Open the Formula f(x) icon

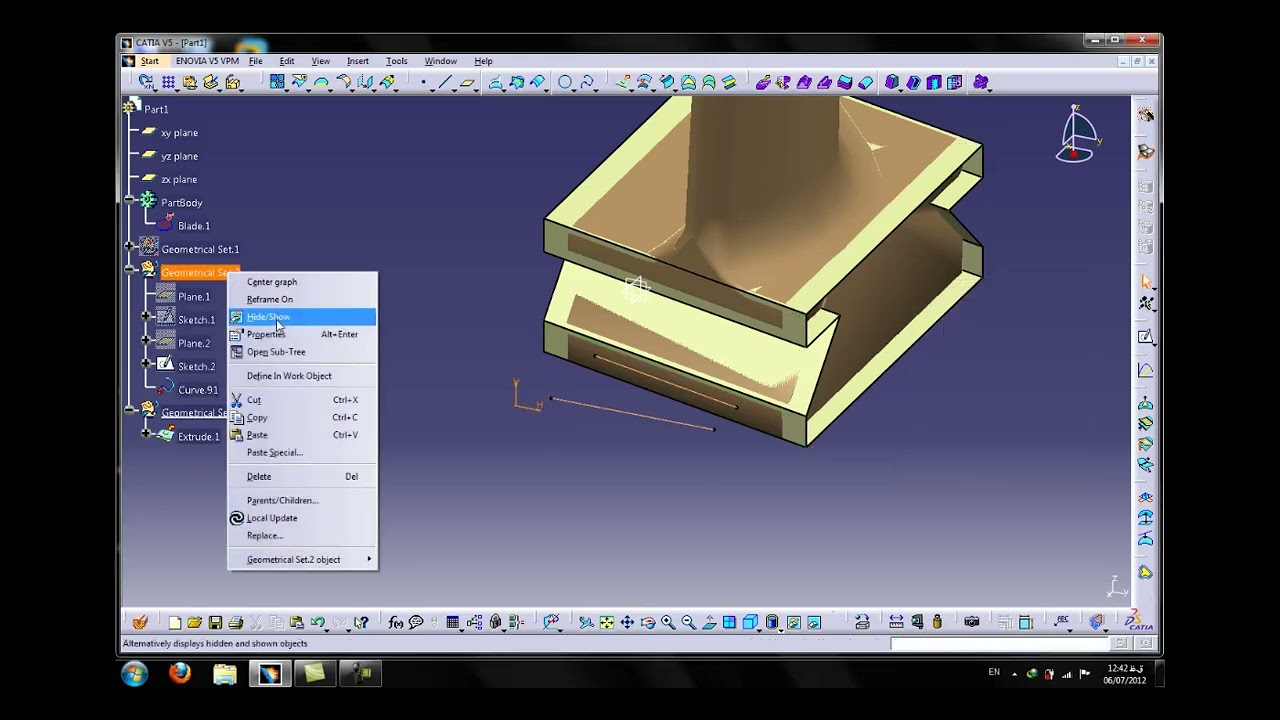tap(396, 622)
